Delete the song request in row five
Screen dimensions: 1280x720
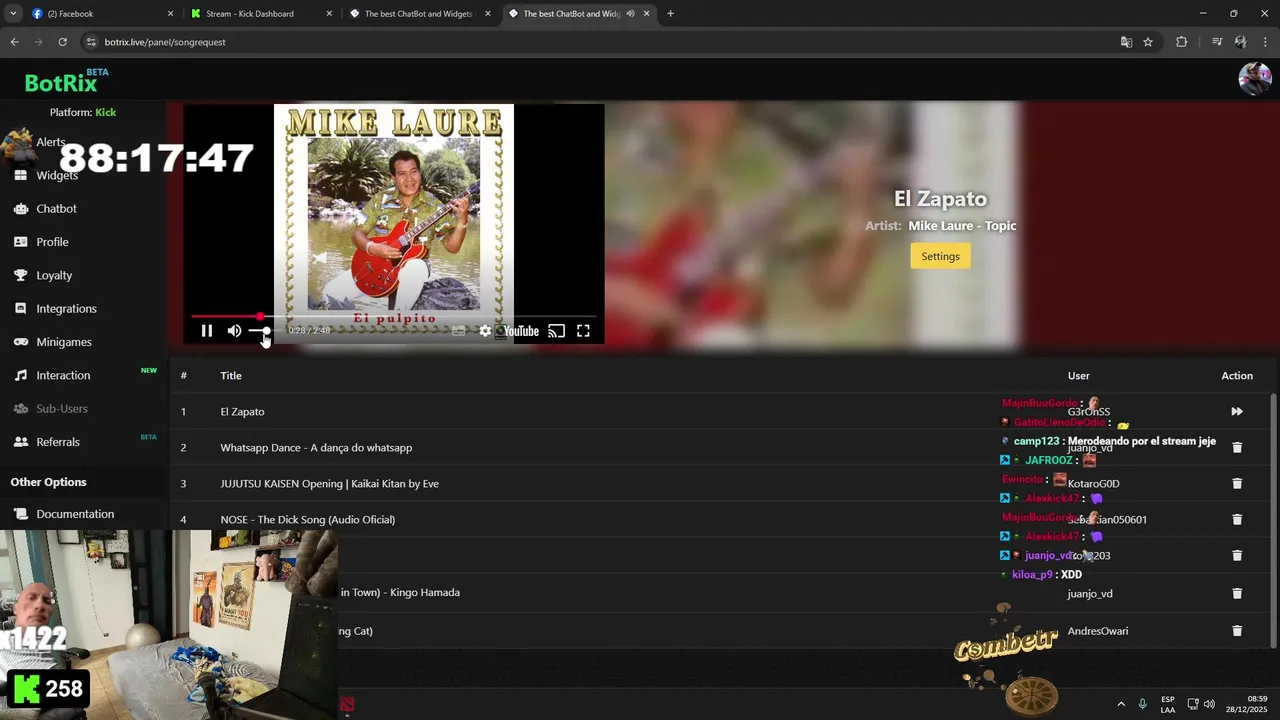coord(1237,555)
